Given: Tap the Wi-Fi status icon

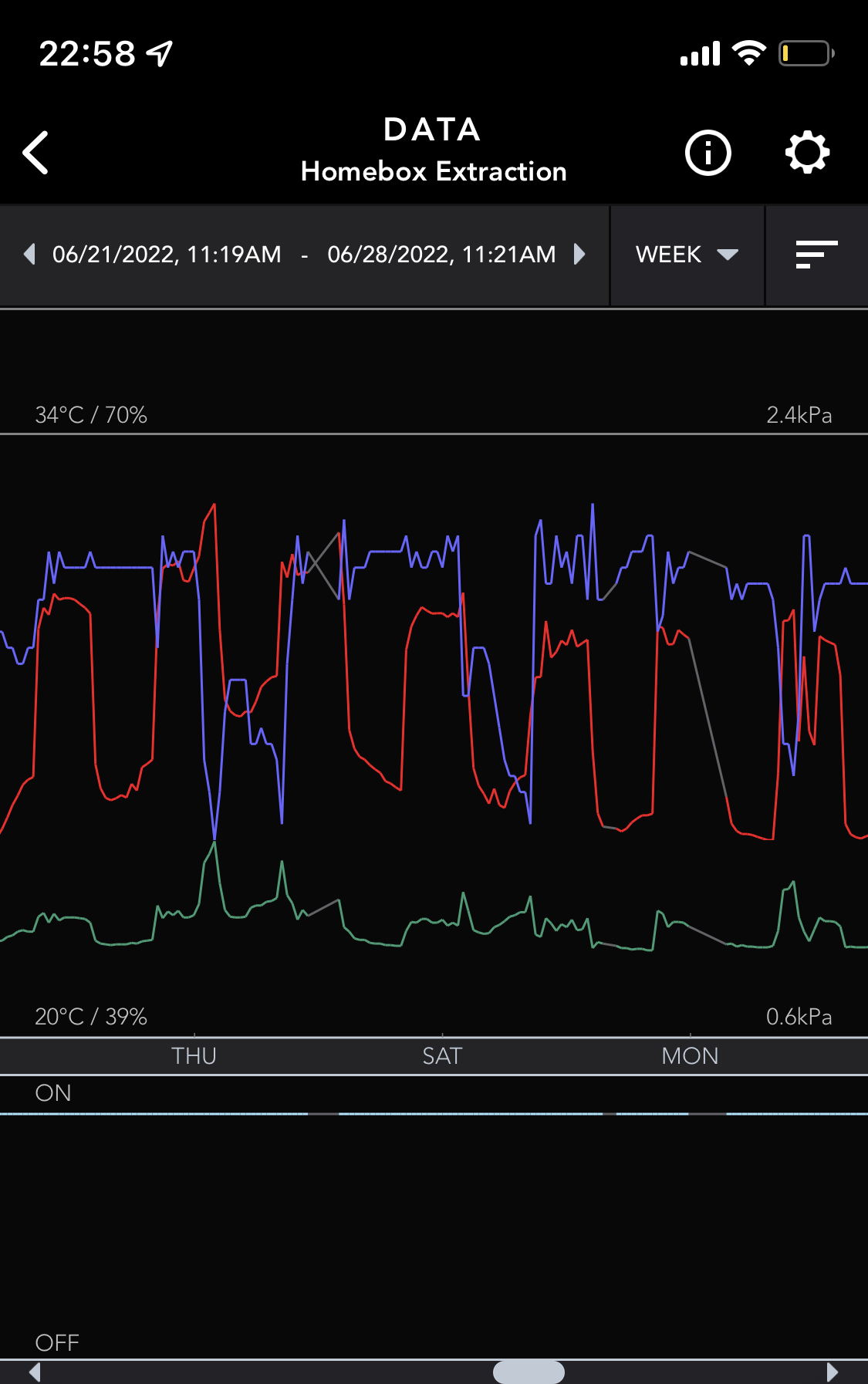Looking at the screenshot, I should (748, 54).
